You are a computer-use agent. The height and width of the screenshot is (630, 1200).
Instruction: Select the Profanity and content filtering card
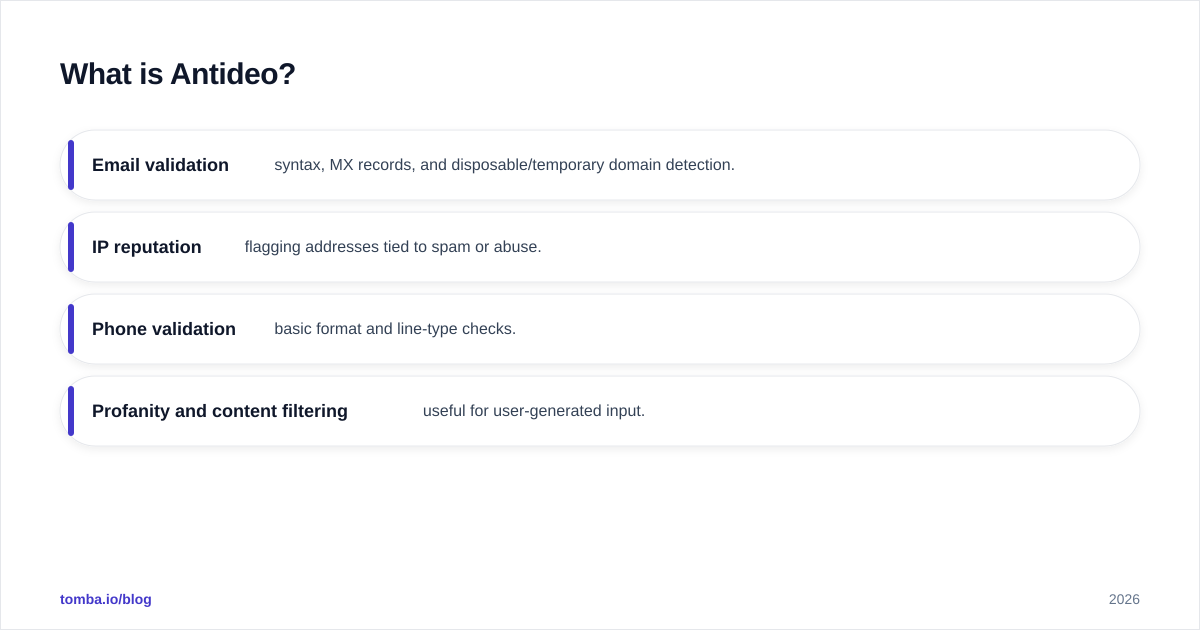pos(600,411)
